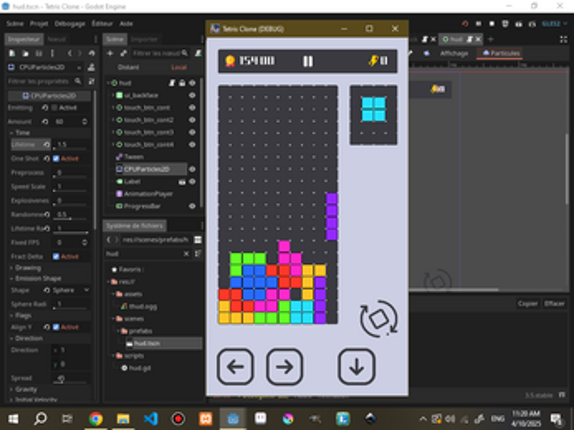
Task: Open Inspector extra options dots icon
Action: (52, 53)
